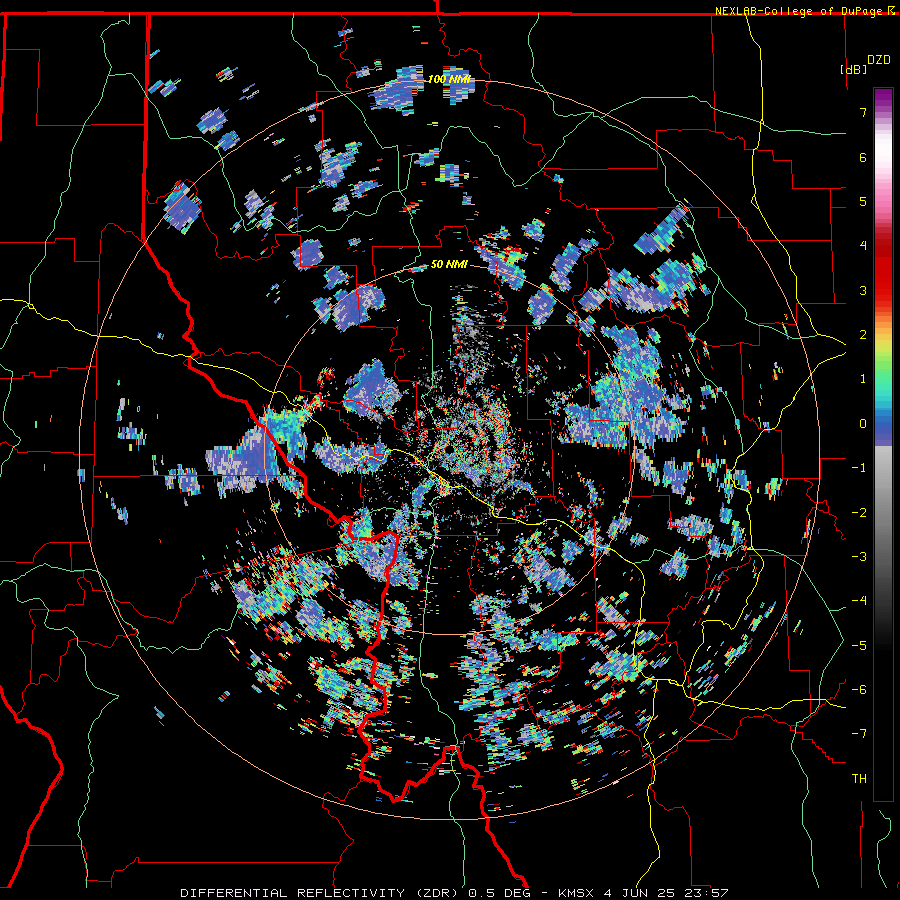Click the 3 value on color scale
This screenshot has width=900, height=900.
tap(863, 290)
